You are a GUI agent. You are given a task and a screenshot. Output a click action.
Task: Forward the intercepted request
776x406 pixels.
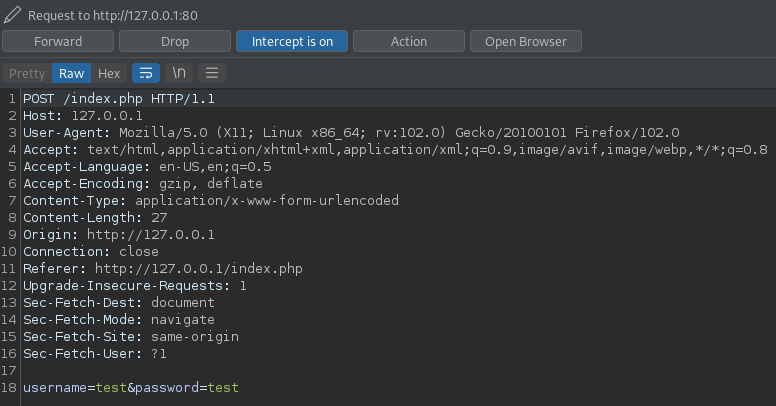(x=58, y=41)
